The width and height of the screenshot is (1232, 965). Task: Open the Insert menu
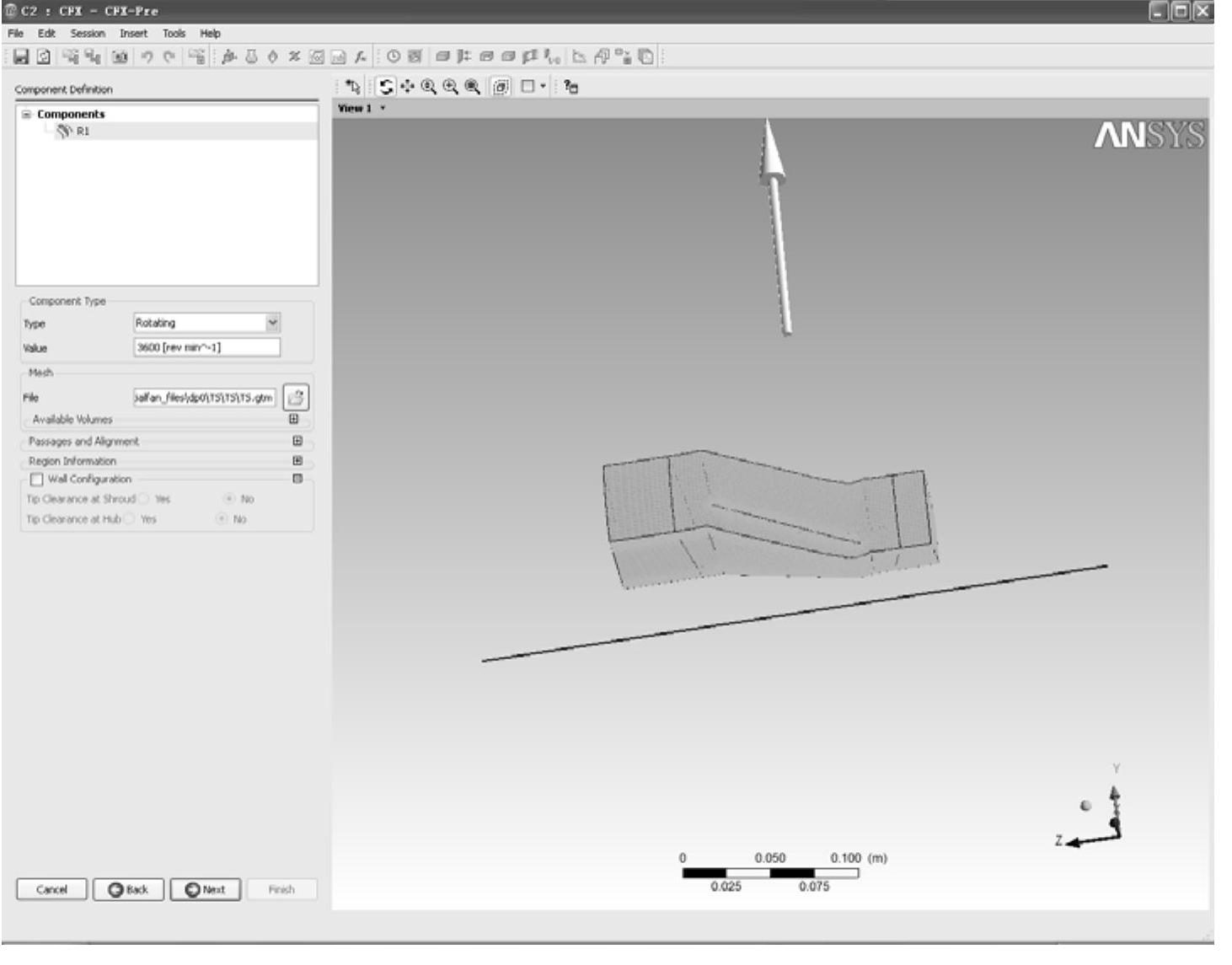(133, 34)
